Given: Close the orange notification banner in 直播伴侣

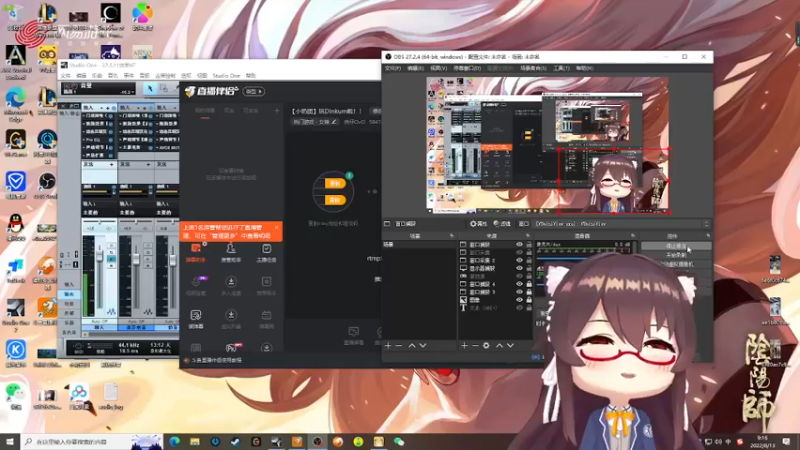Looking at the screenshot, I should (276, 228).
